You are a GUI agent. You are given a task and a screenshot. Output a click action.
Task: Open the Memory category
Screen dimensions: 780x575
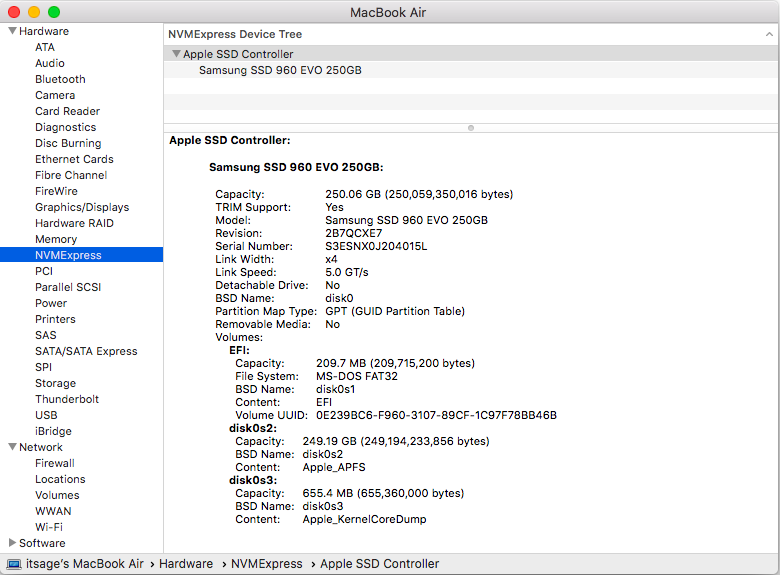tap(56, 239)
